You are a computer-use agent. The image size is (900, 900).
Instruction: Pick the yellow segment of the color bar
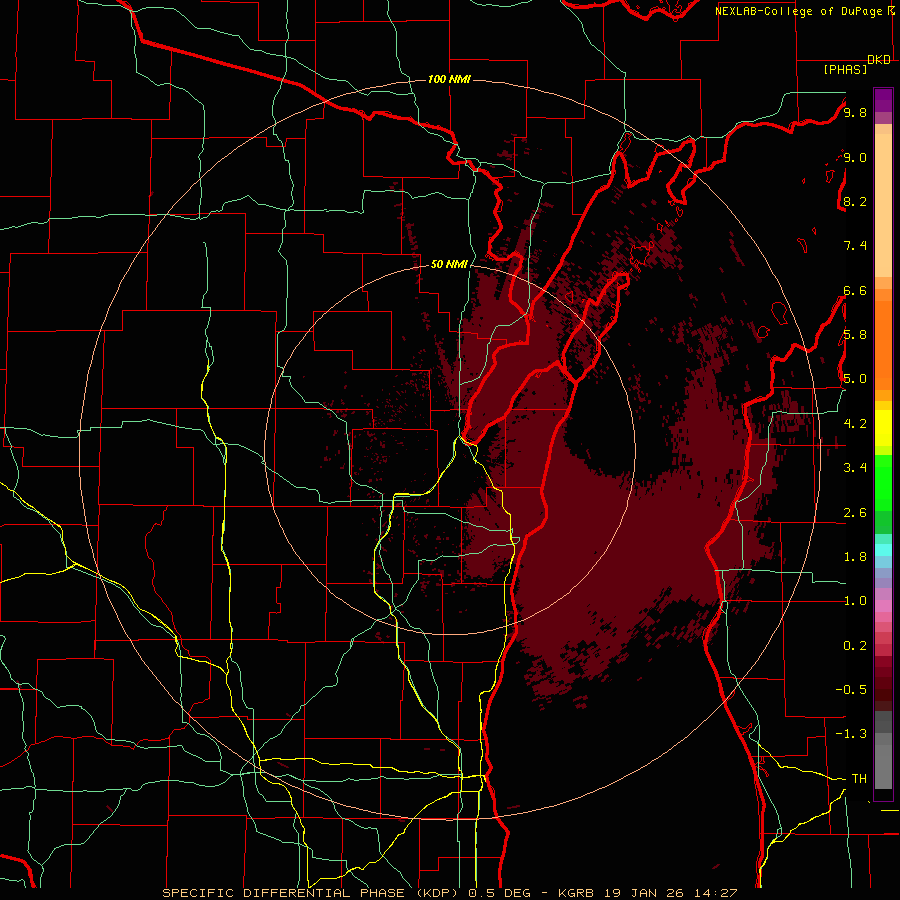(x=883, y=428)
